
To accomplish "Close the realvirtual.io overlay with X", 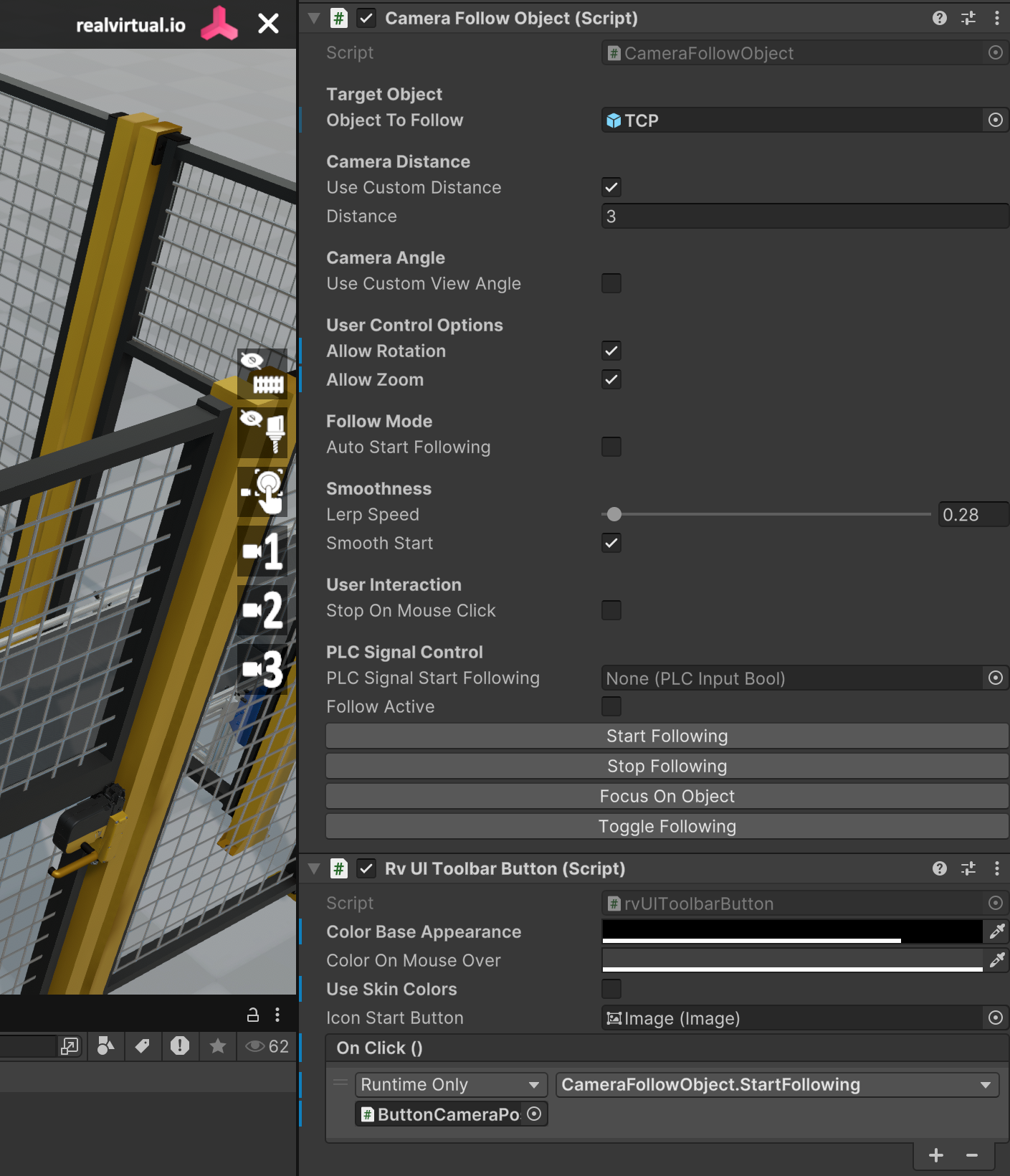I will 268,24.
